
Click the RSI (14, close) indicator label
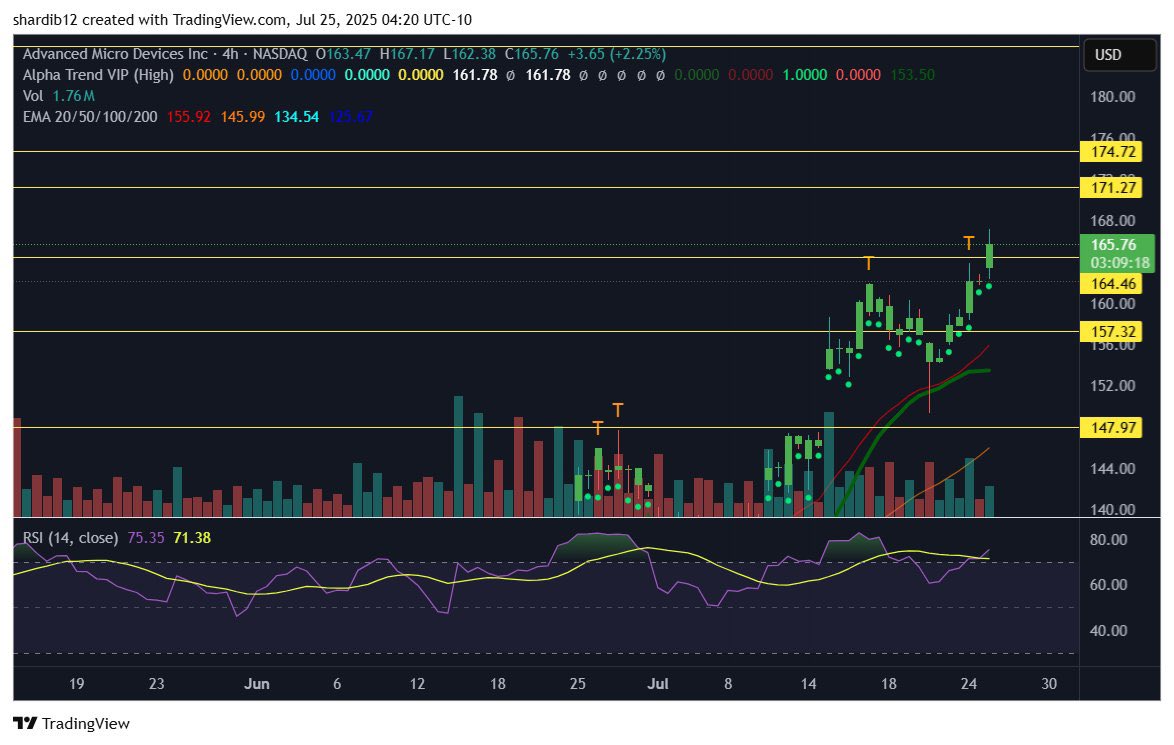pos(70,538)
